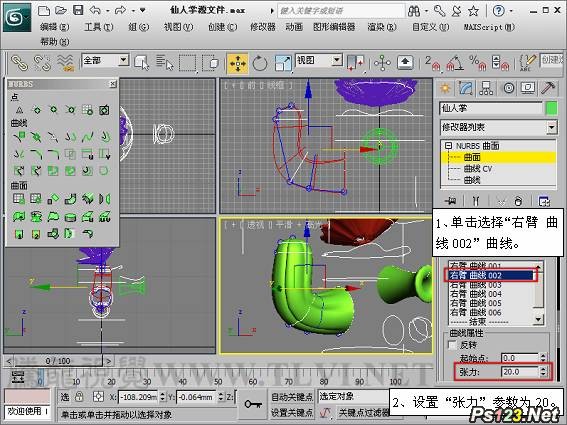Choose Create U Loft Surface NURBS icon

(87, 216)
